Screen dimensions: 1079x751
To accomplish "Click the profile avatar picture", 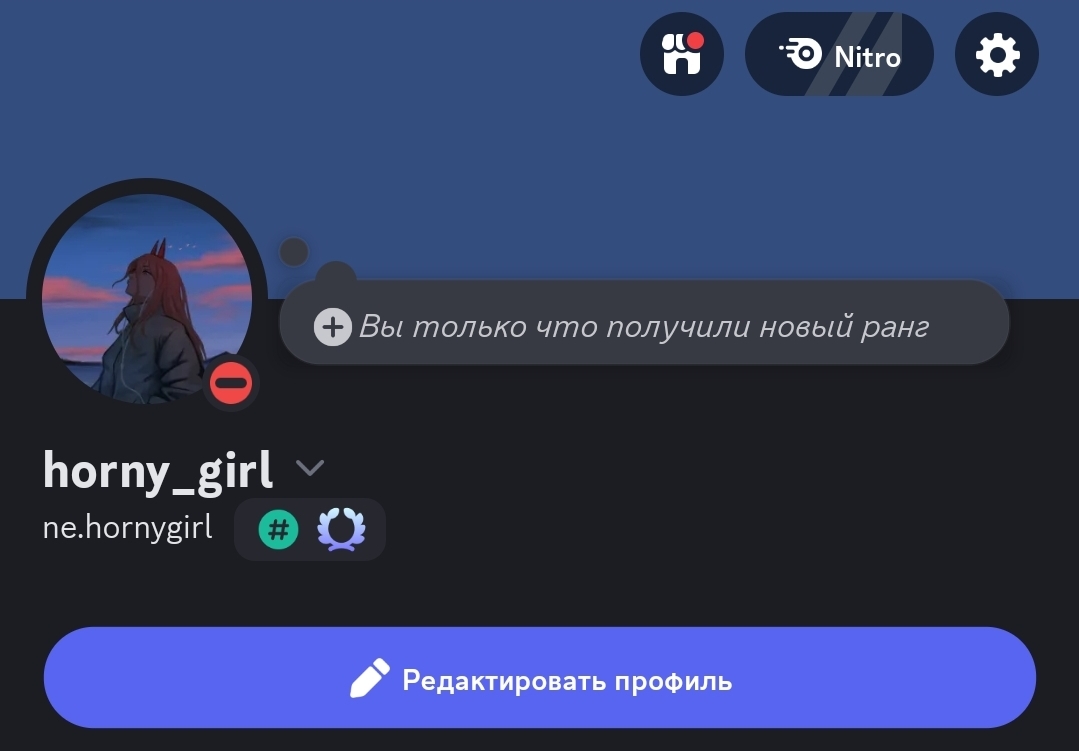I will (x=147, y=299).
